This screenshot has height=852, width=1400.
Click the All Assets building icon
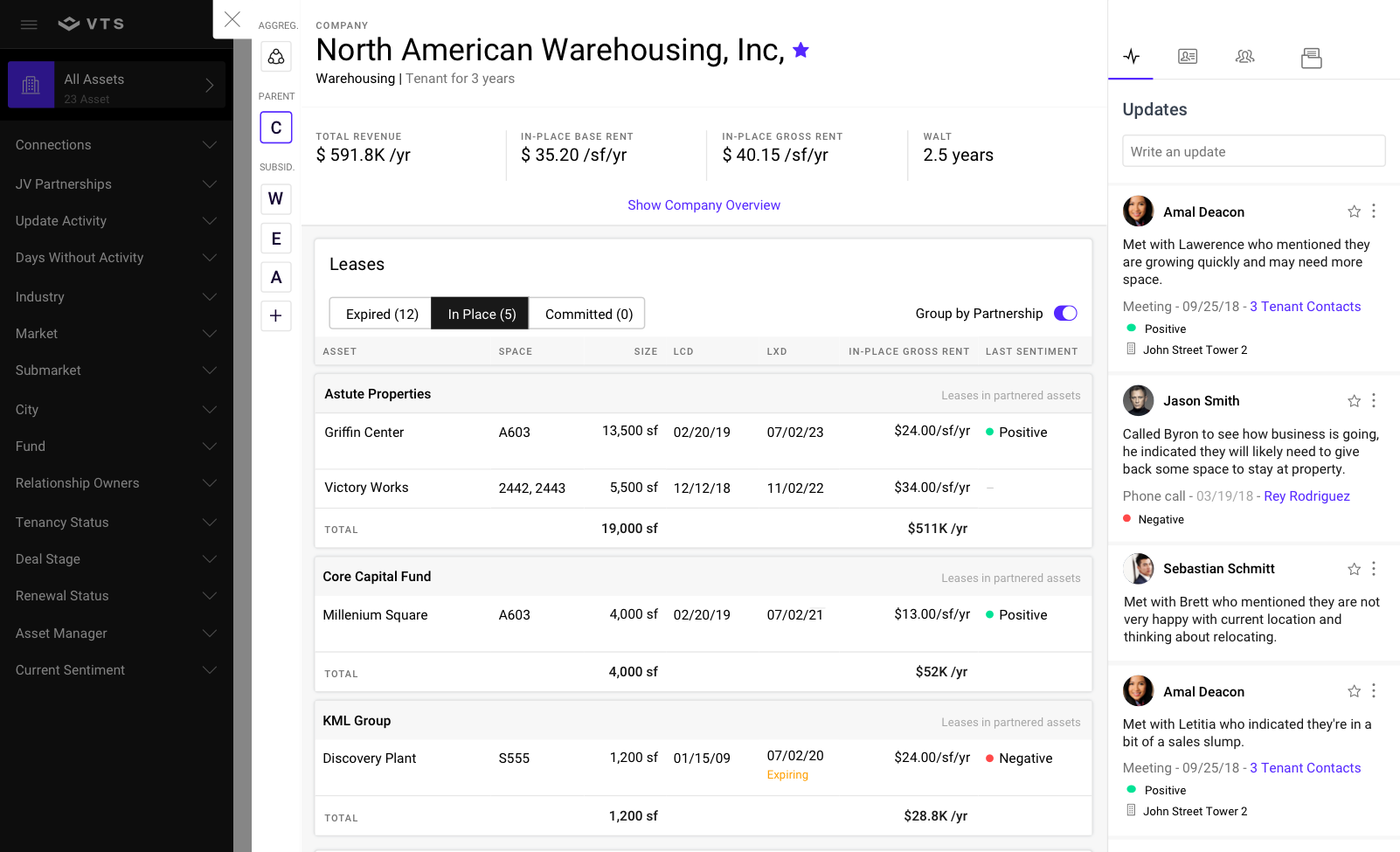(31, 85)
